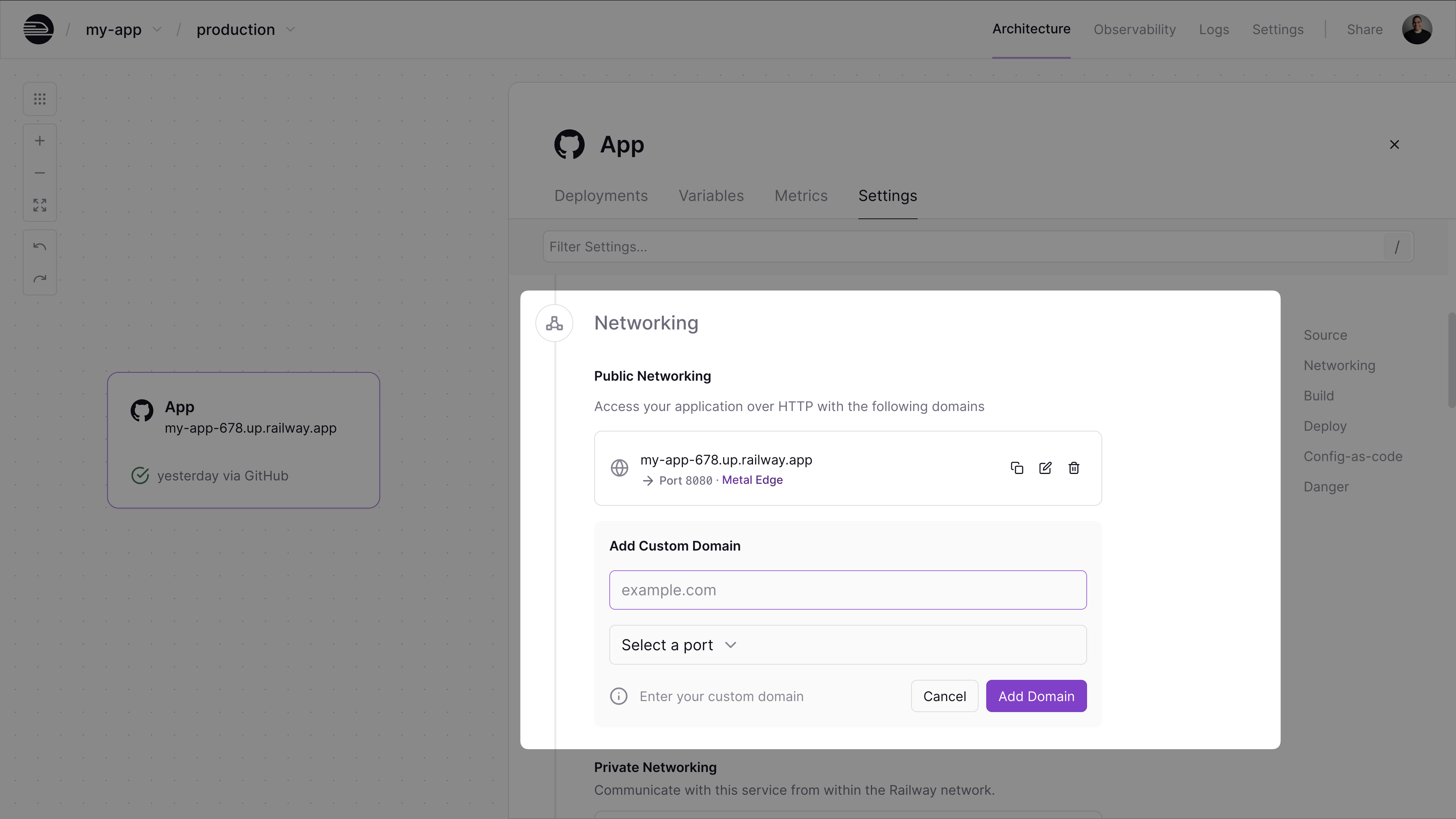
Task: Delete the generated domain with trash icon
Action: point(1074,468)
